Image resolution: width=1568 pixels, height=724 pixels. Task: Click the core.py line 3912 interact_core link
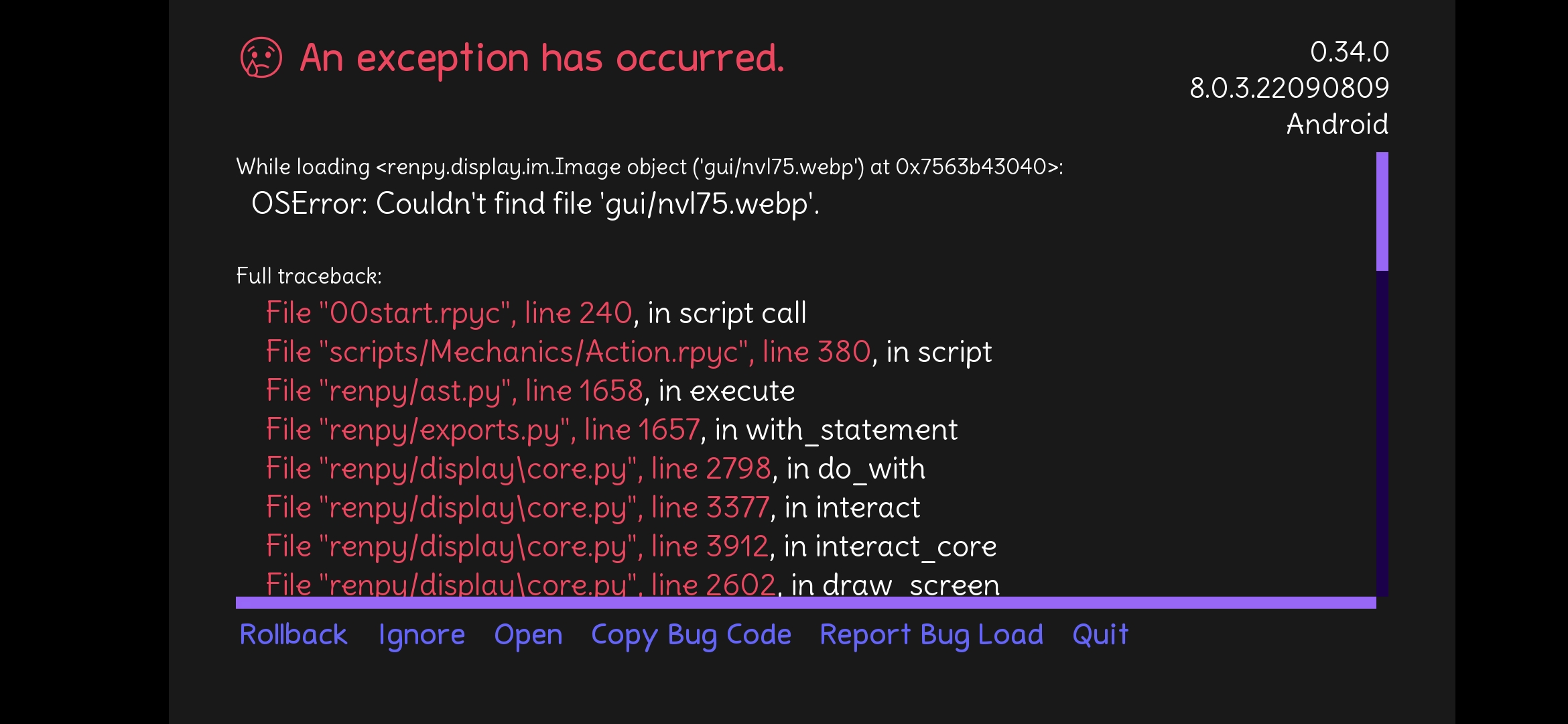pyautogui.click(x=517, y=546)
